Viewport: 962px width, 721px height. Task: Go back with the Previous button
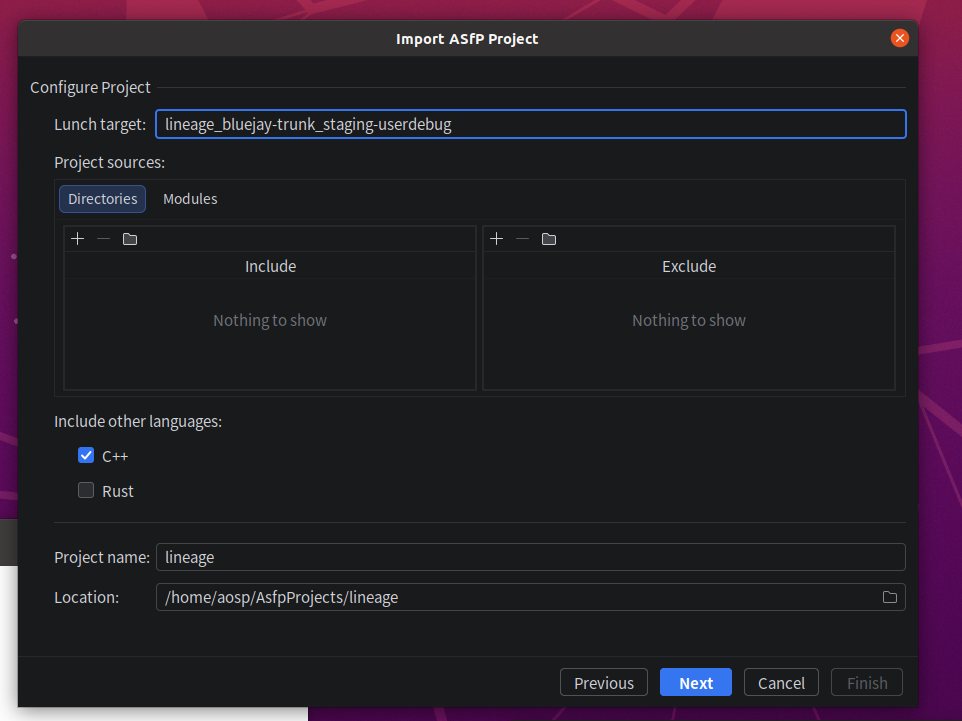click(x=604, y=682)
